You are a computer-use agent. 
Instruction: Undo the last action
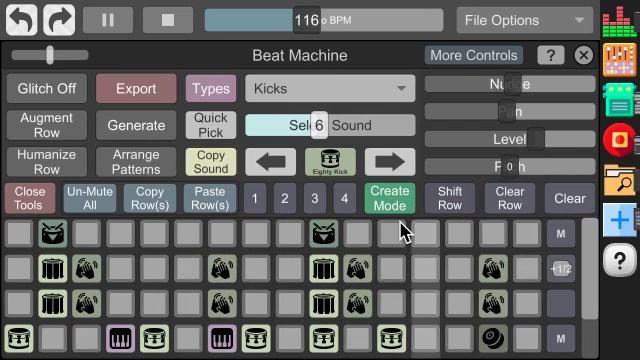(x=21, y=20)
